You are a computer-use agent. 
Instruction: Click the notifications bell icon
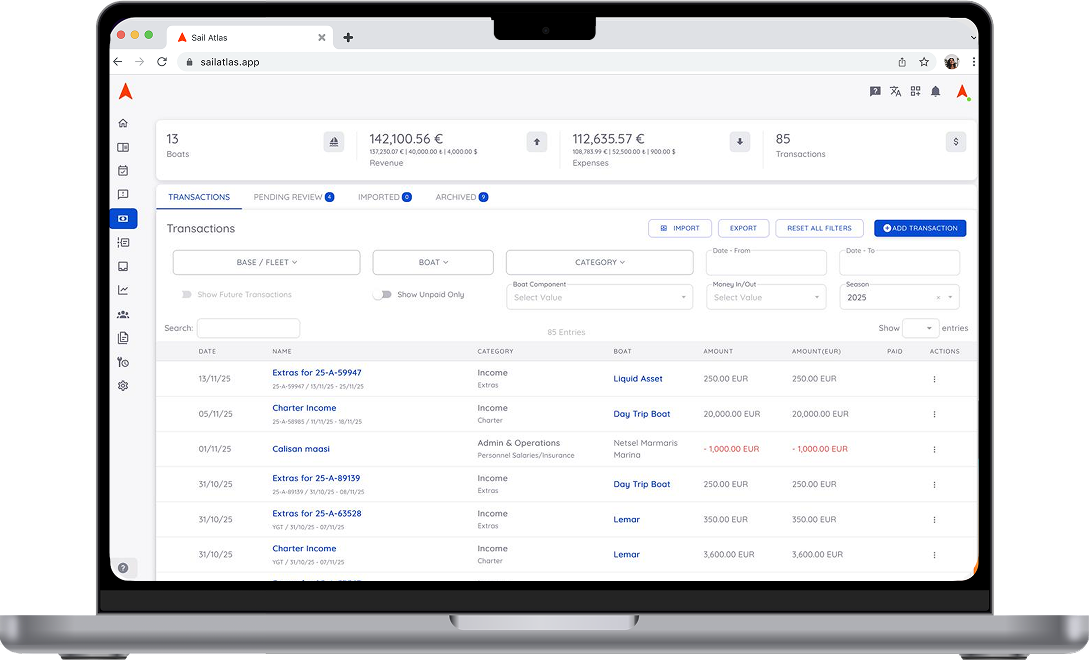(x=935, y=91)
